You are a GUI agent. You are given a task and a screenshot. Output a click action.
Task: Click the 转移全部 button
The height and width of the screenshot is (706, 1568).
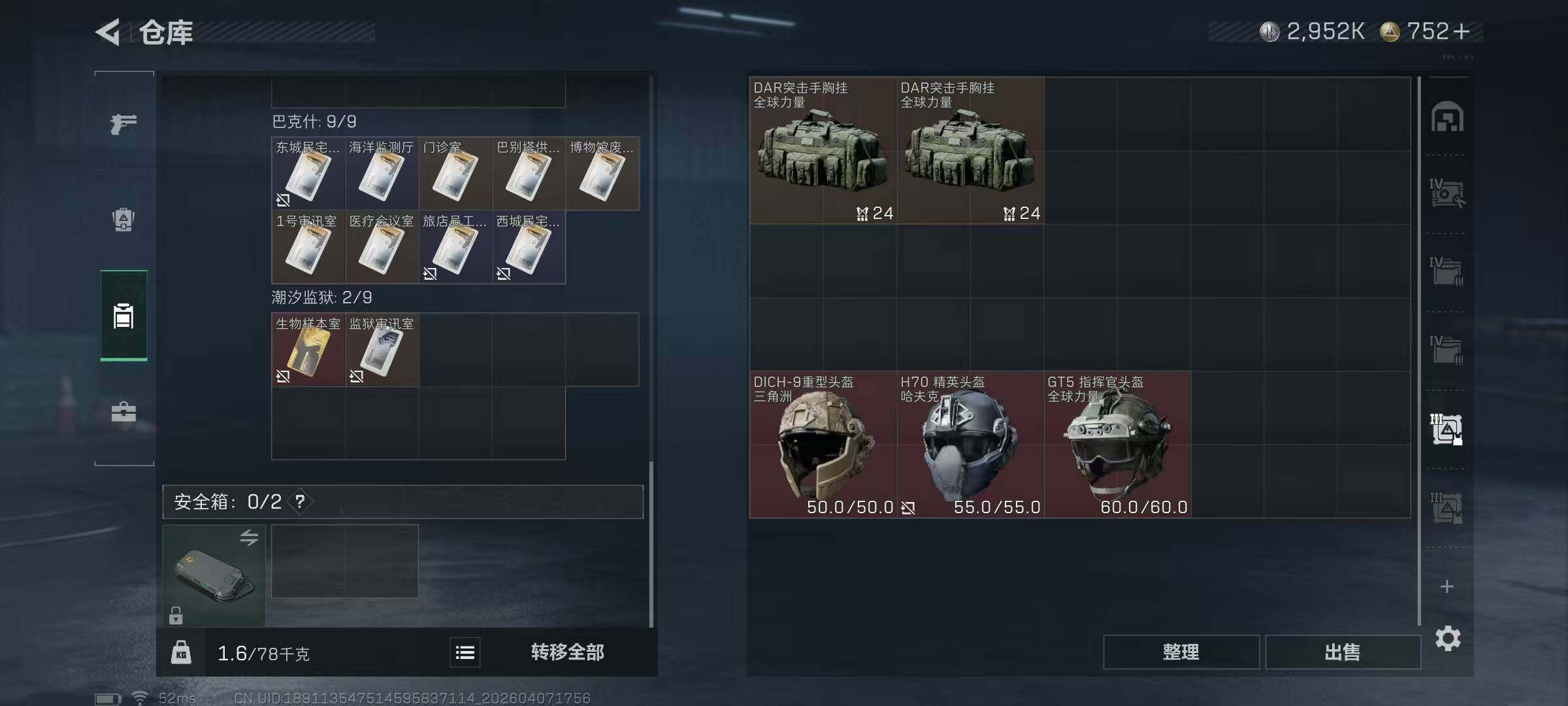[x=567, y=652]
